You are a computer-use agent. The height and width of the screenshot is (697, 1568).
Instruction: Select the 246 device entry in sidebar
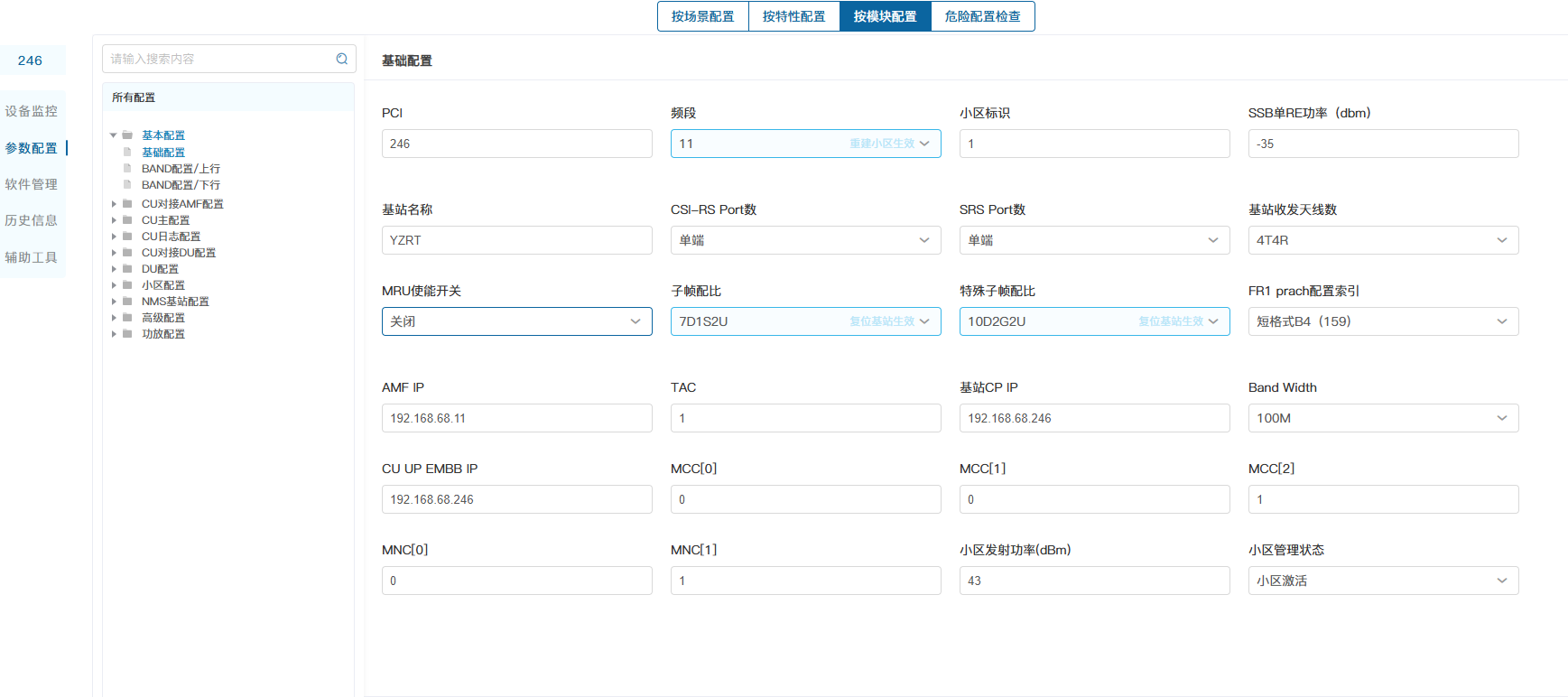(x=31, y=60)
